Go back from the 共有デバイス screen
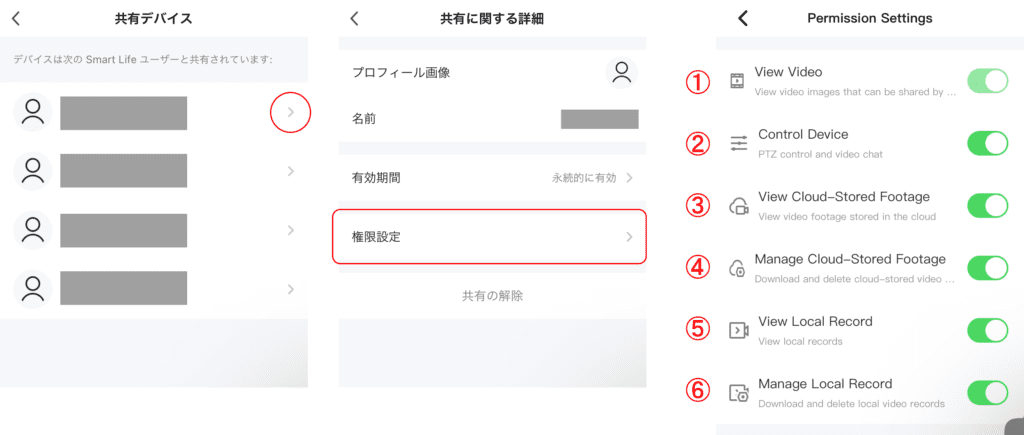This screenshot has width=1024, height=435. [x=16, y=18]
